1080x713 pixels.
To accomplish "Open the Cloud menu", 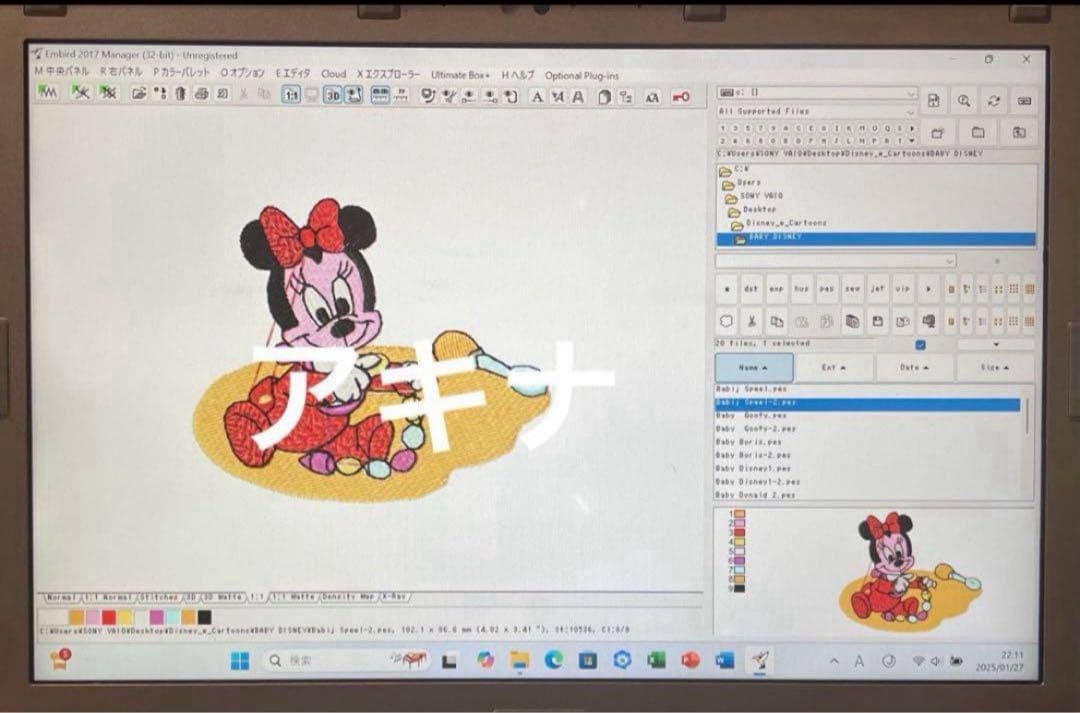I will [x=334, y=74].
